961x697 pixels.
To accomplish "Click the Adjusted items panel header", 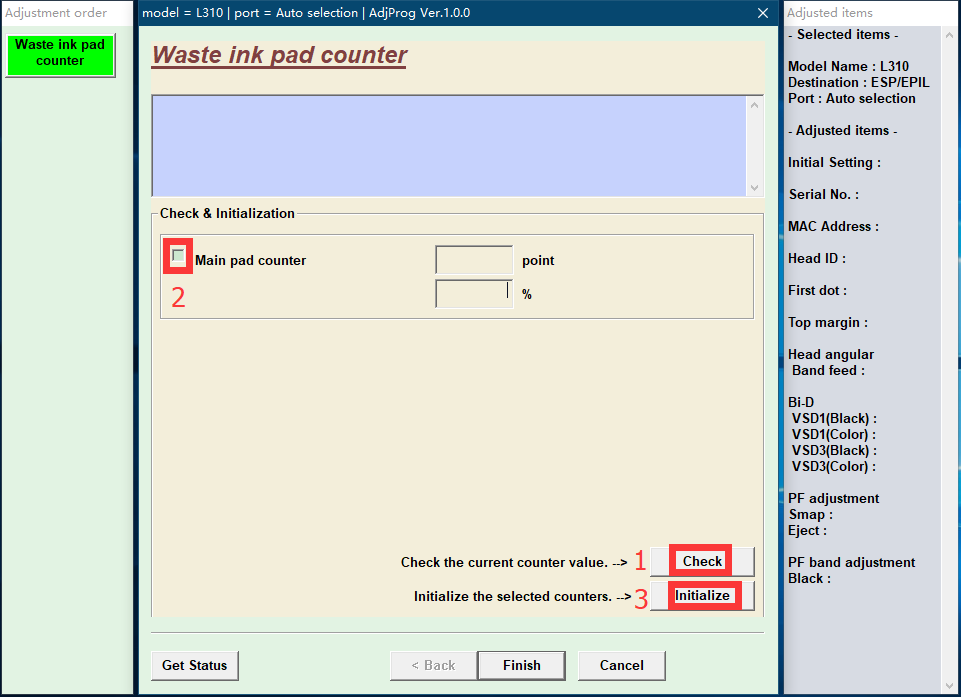I will coord(830,13).
